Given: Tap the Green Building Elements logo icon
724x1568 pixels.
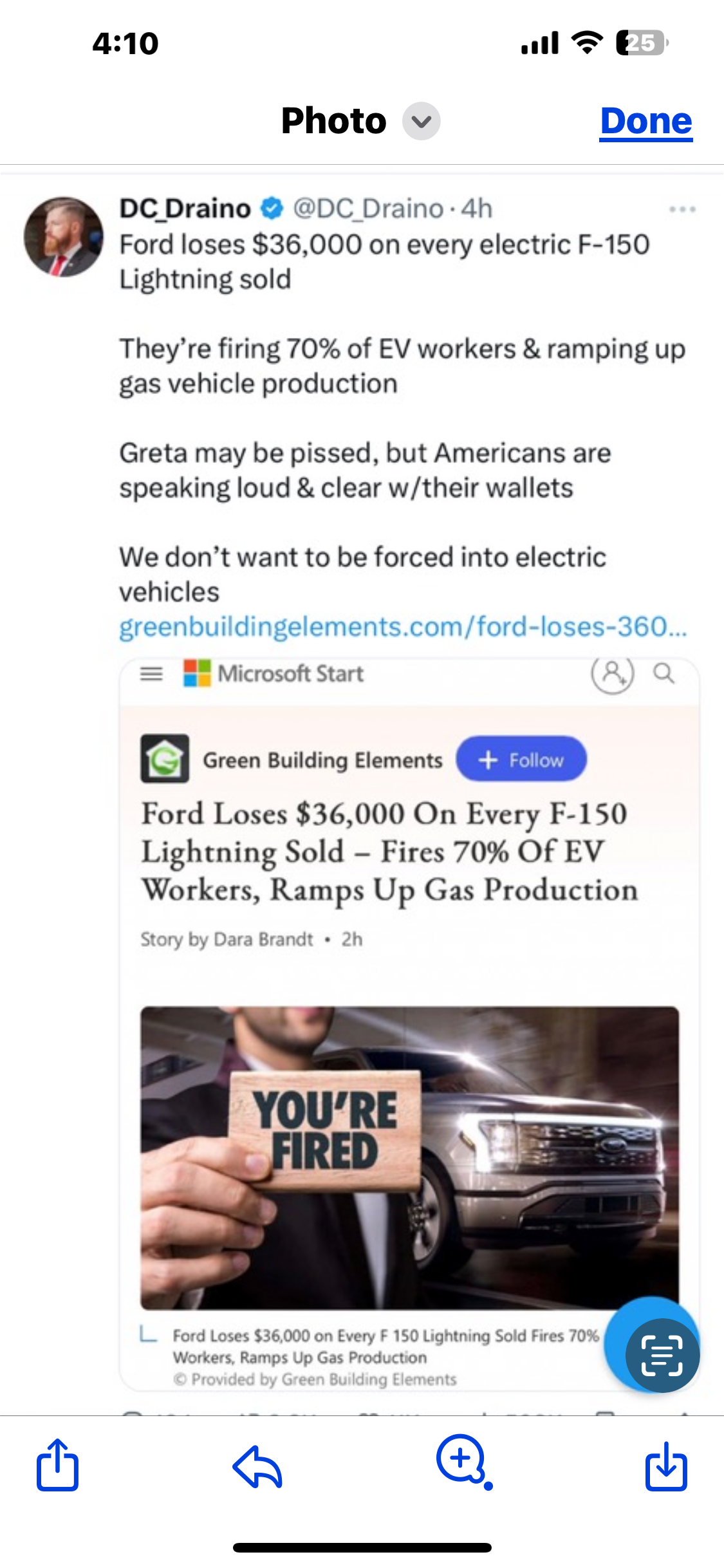Looking at the screenshot, I should (x=165, y=759).
